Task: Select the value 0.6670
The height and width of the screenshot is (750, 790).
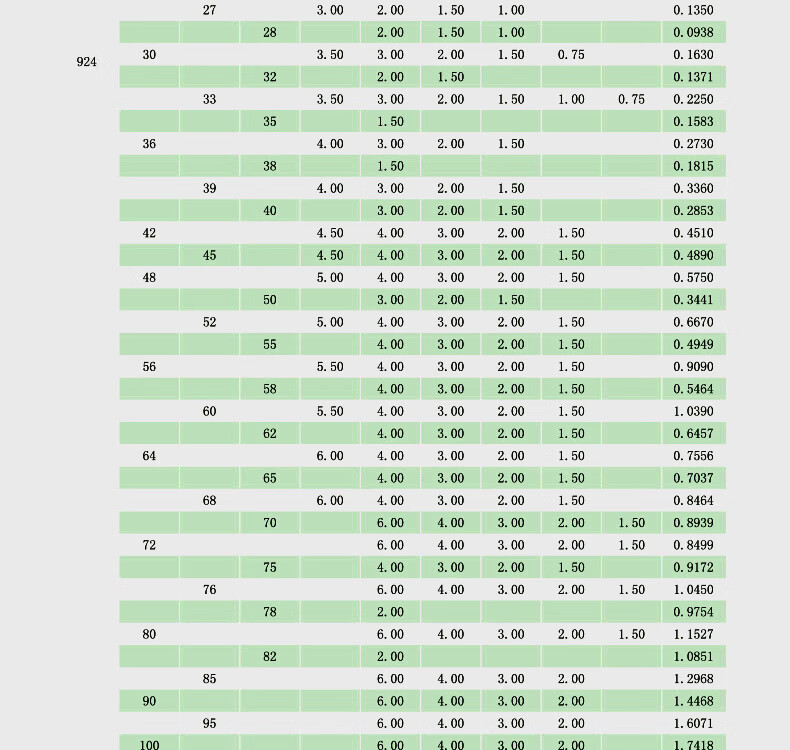Action: (x=694, y=322)
